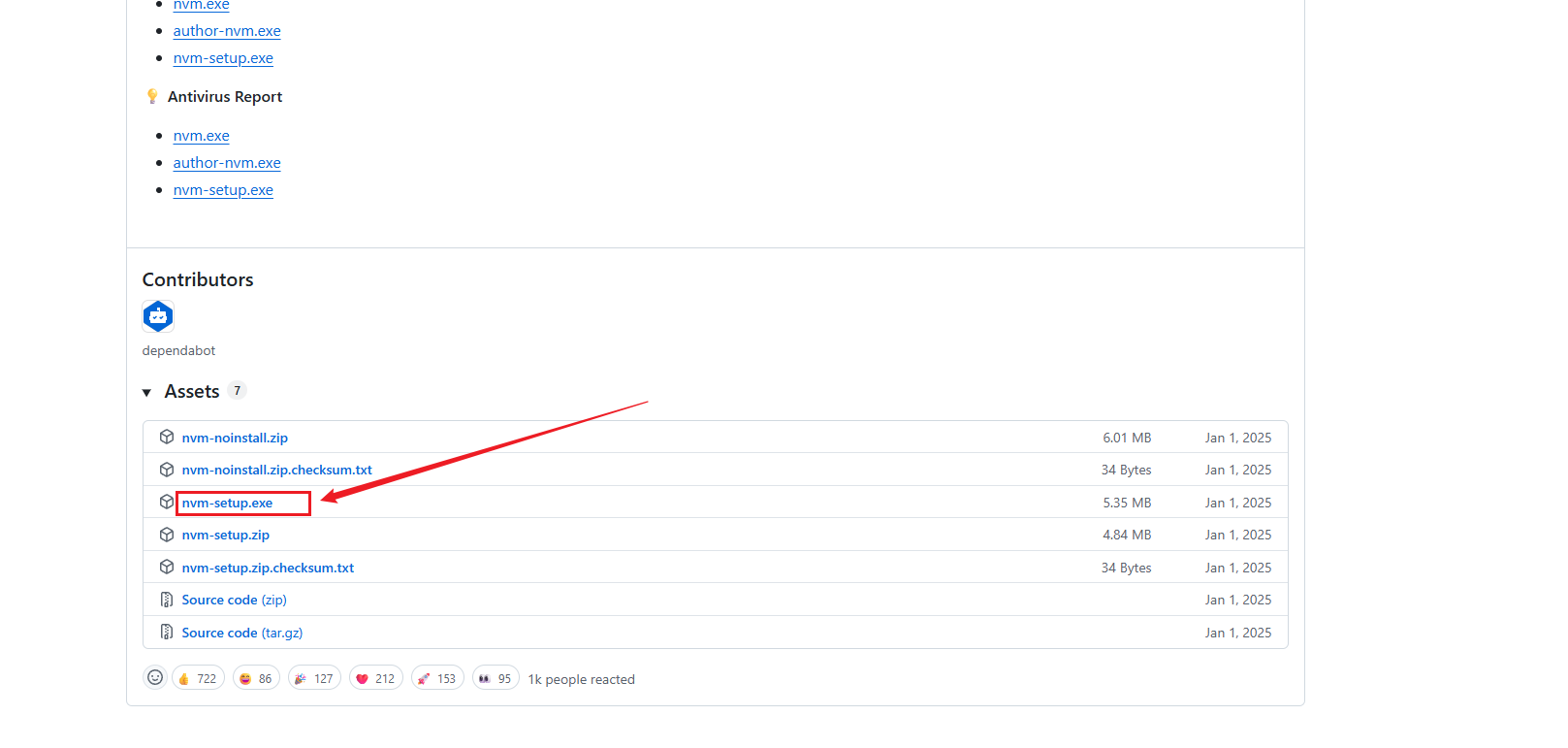Screen dimensions: 1568x748
Task: Toggle the thumbs up reaction with 722
Action: point(198,678)
